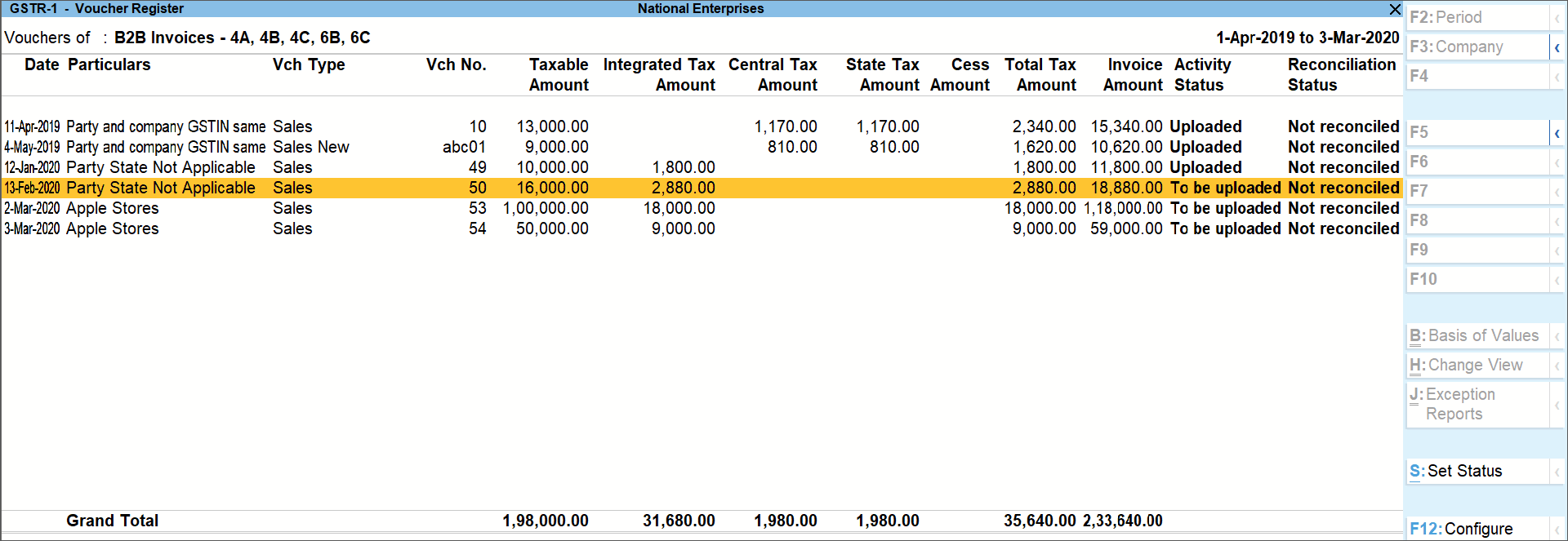Click grand total invoice amount 2,33,640.00

1123,521
